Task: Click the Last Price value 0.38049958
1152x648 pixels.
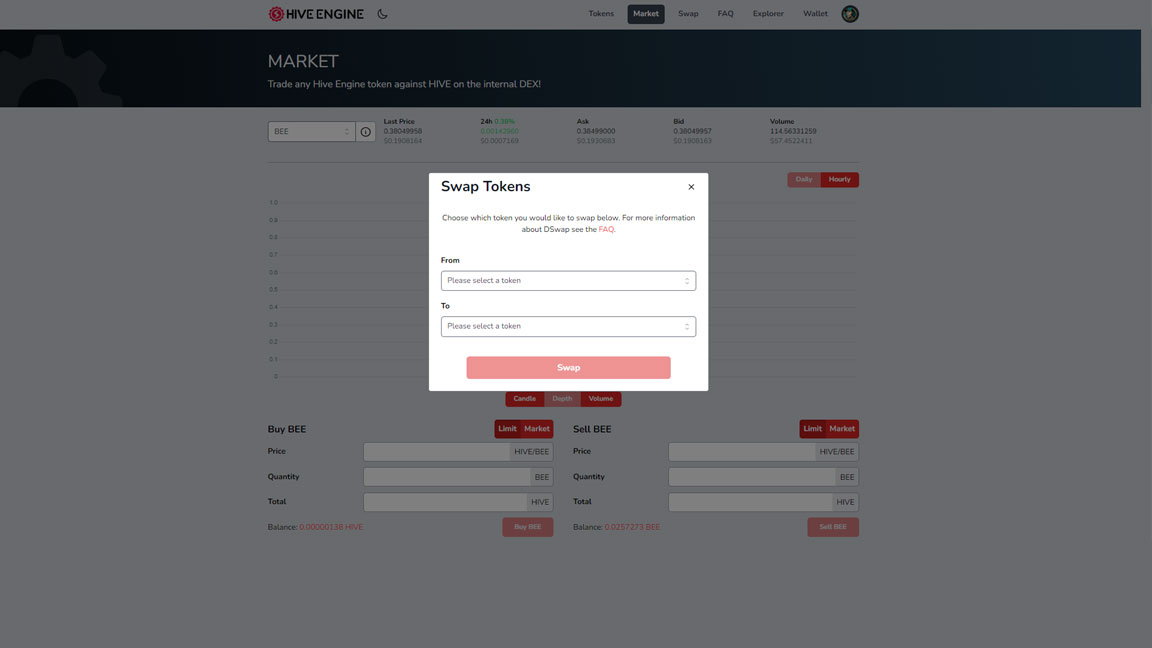Action: [x=403, y=132]
